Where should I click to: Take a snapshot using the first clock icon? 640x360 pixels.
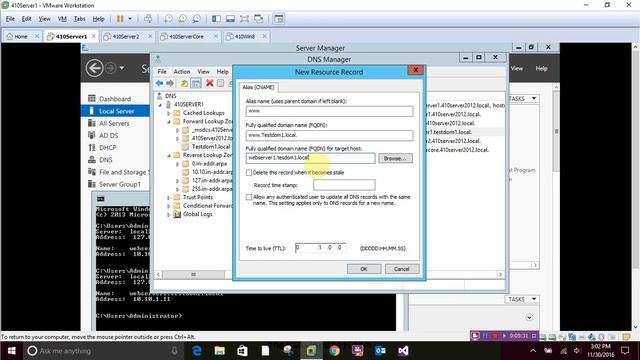click(x=168, y=19)
